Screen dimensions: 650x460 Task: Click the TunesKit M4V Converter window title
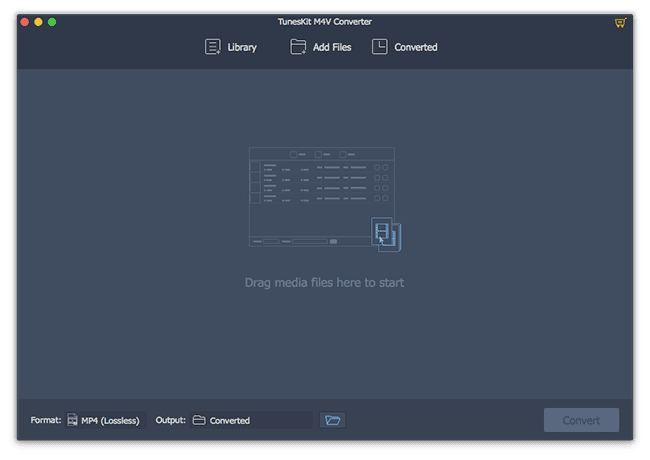(x=325, y=22)
